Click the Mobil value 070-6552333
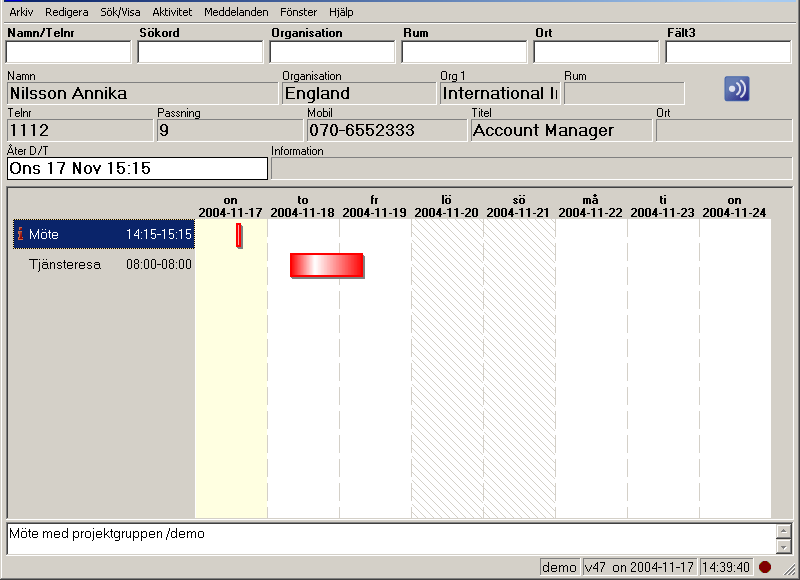This screenshot has width=800, height=580. pyautogui.click(x=387, y=131)
